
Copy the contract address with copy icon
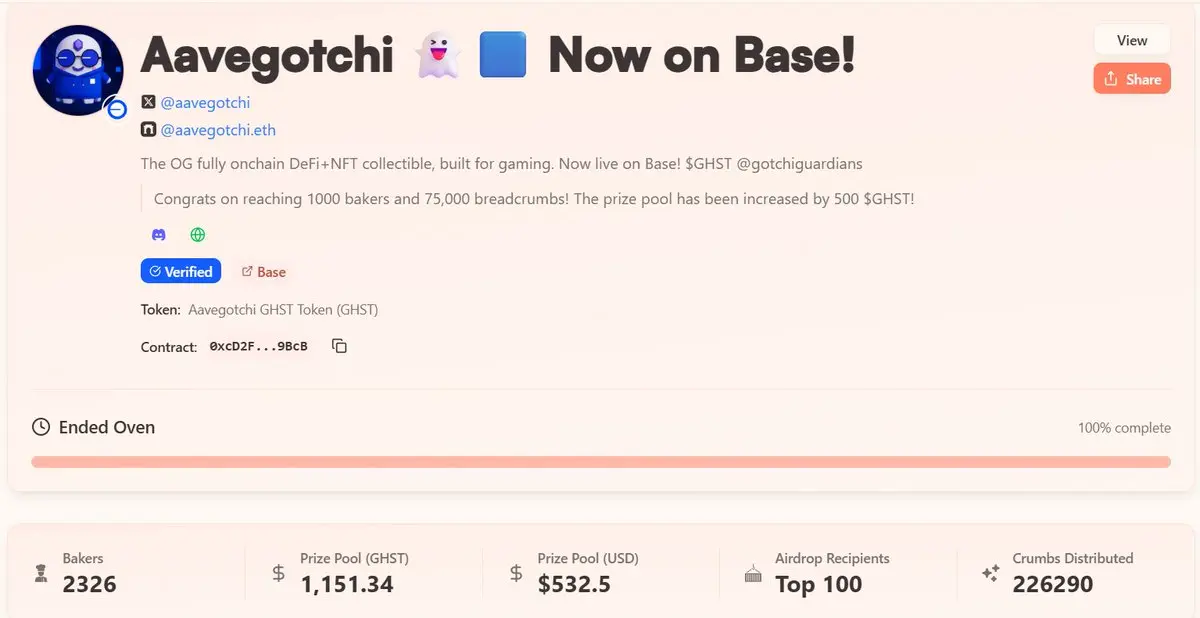(x=339, y=346)
